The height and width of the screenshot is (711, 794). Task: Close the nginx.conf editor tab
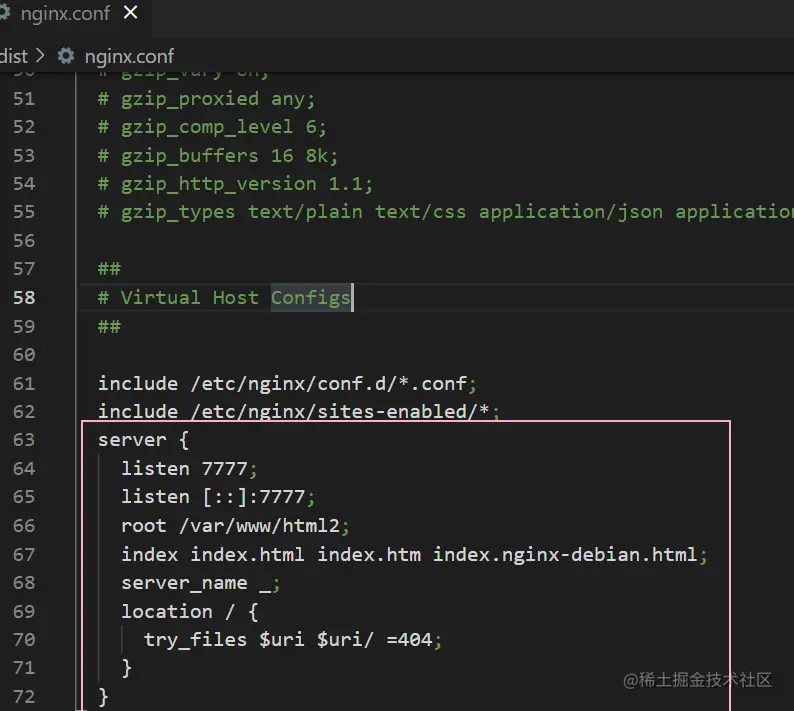[x=131, y=13]
